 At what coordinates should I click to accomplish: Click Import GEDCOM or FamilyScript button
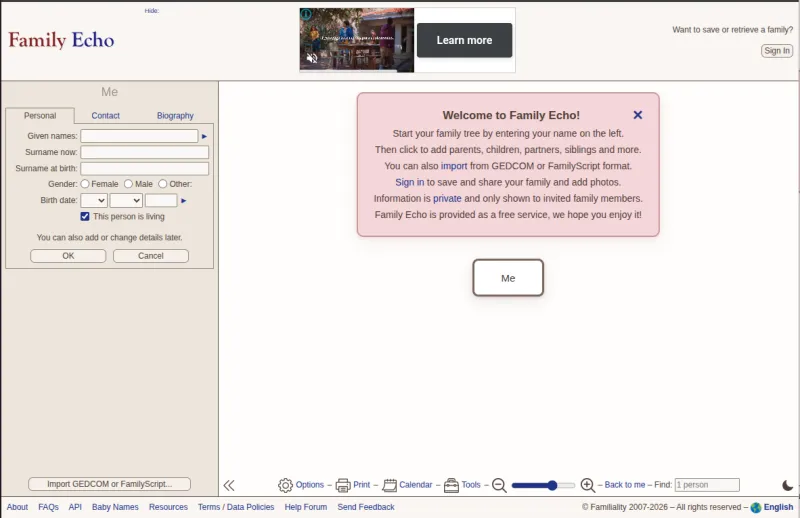(109, 484)
